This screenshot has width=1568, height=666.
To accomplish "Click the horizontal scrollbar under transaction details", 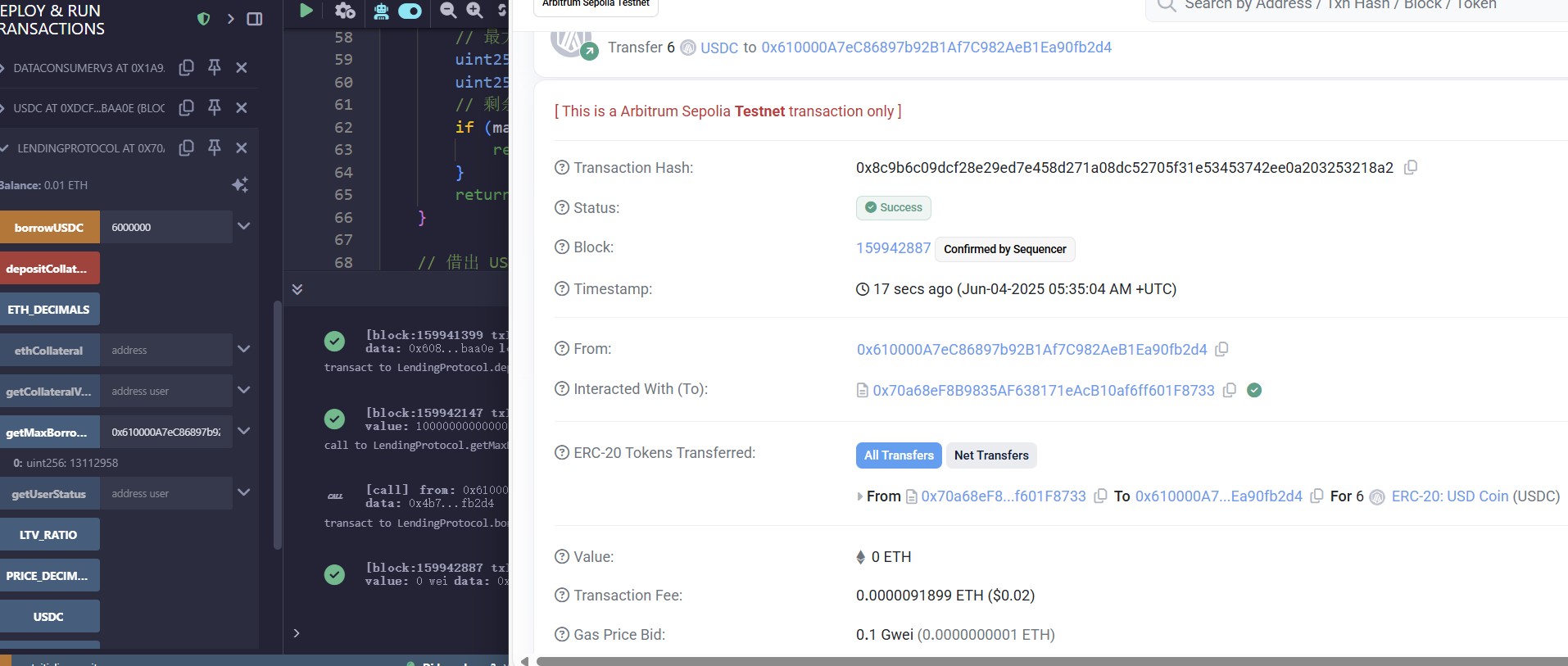I will point(1049,661).
